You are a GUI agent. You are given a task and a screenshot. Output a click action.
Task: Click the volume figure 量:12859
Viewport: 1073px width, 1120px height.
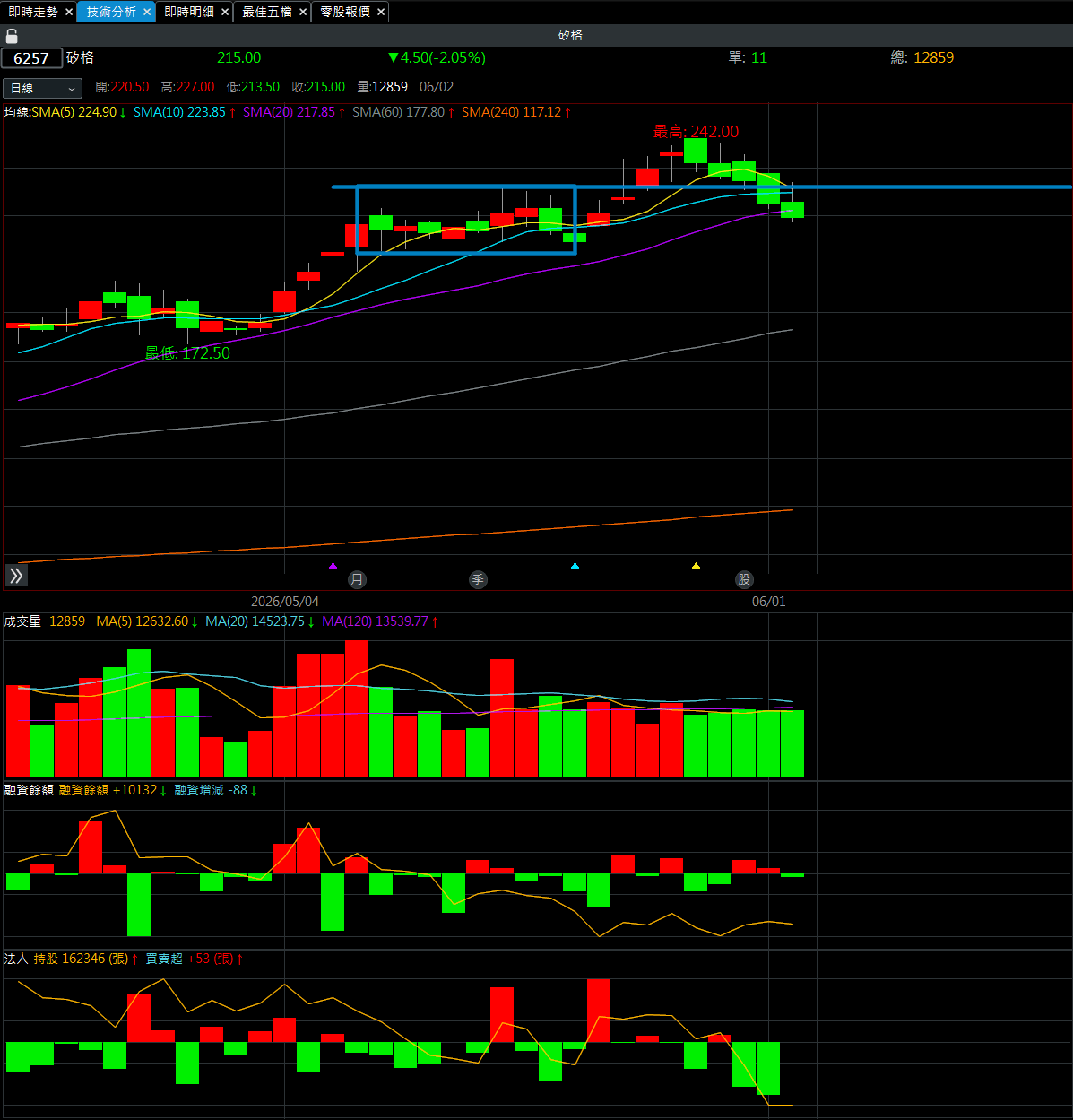click(382, 87)
